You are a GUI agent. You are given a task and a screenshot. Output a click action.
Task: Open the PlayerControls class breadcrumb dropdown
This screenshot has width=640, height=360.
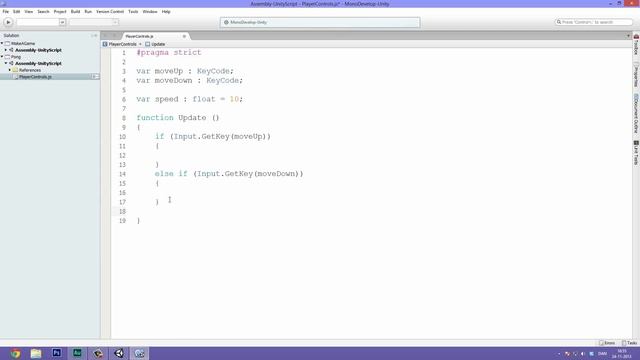[122, 44]
